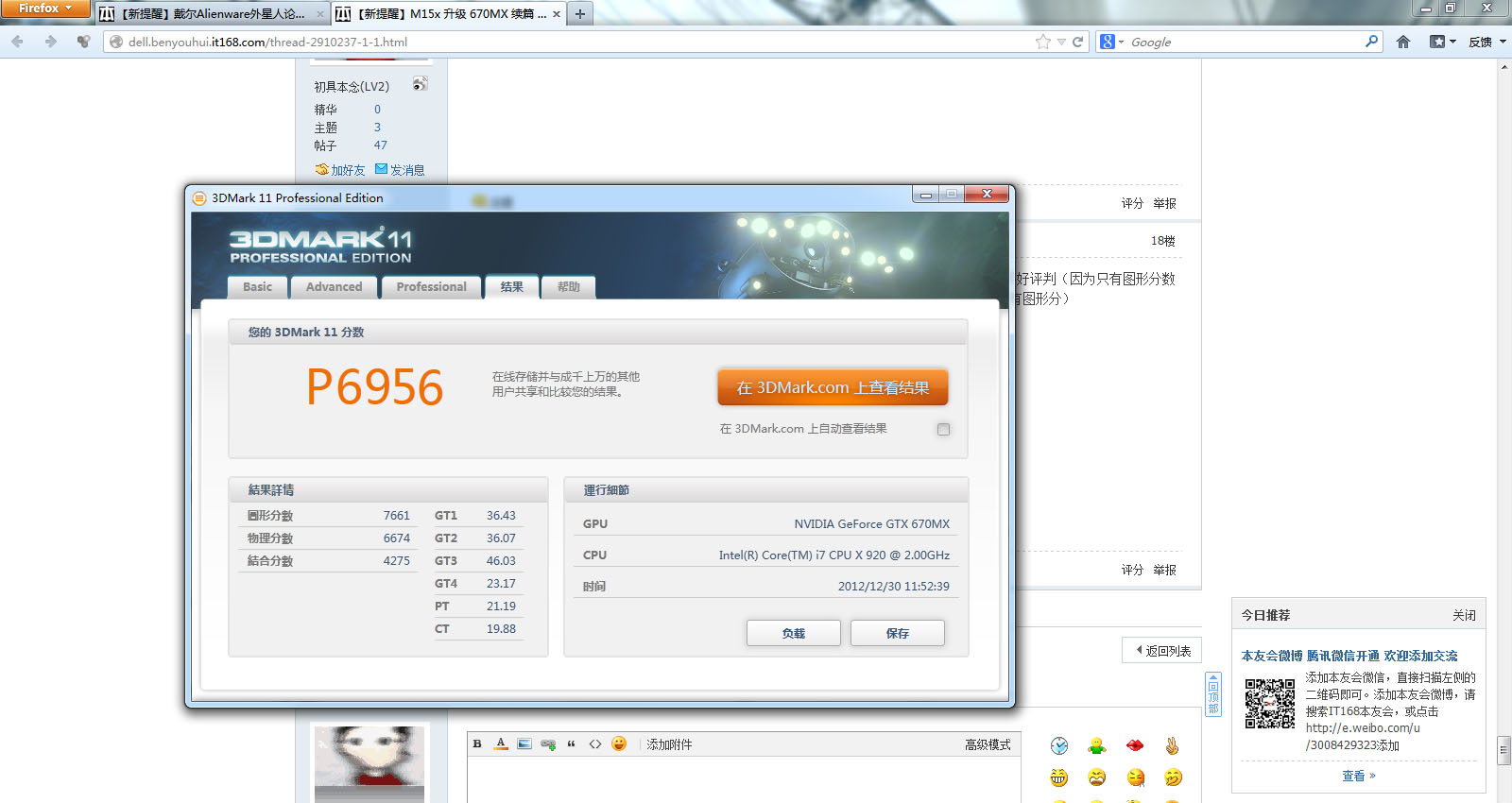
Task: Click the GT1 value 36.43
Action: [501, 516]
